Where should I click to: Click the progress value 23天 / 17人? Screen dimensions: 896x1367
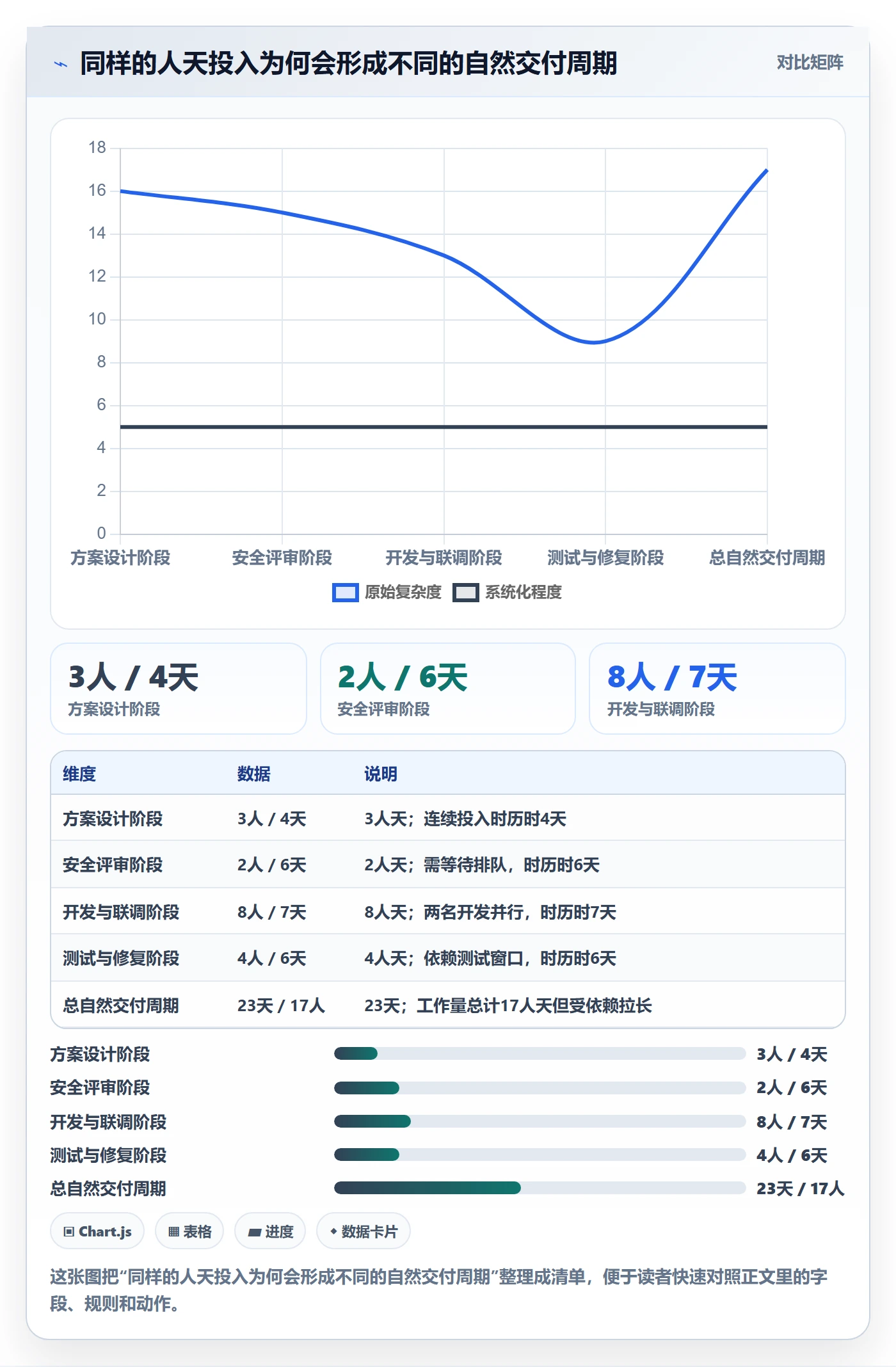pos(800,1188)
